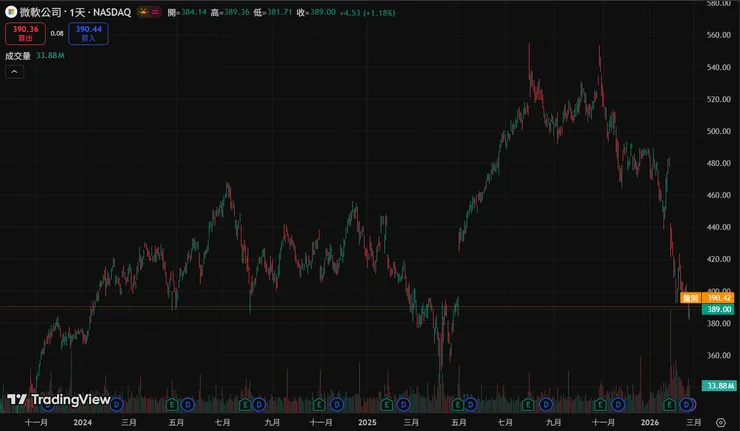740x431 pixels.
Task: Select the 成交量 volume indicator label
Action: click(x=18, y=56)
